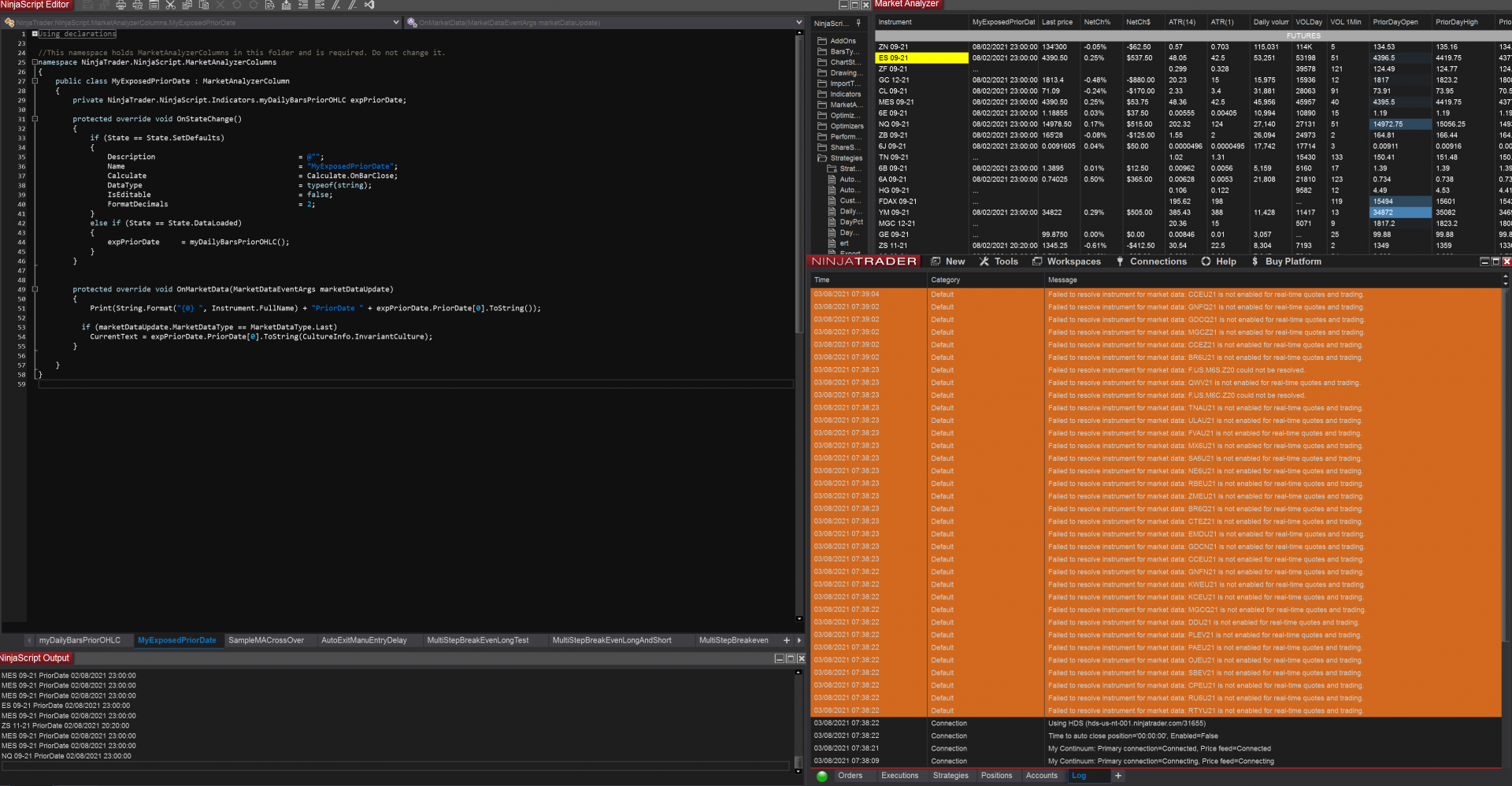Switch to the SampleMACrossOver editor tab
Image resolution: width=1512 pixels, height=786 pixels.
click(x=266, y=640)
